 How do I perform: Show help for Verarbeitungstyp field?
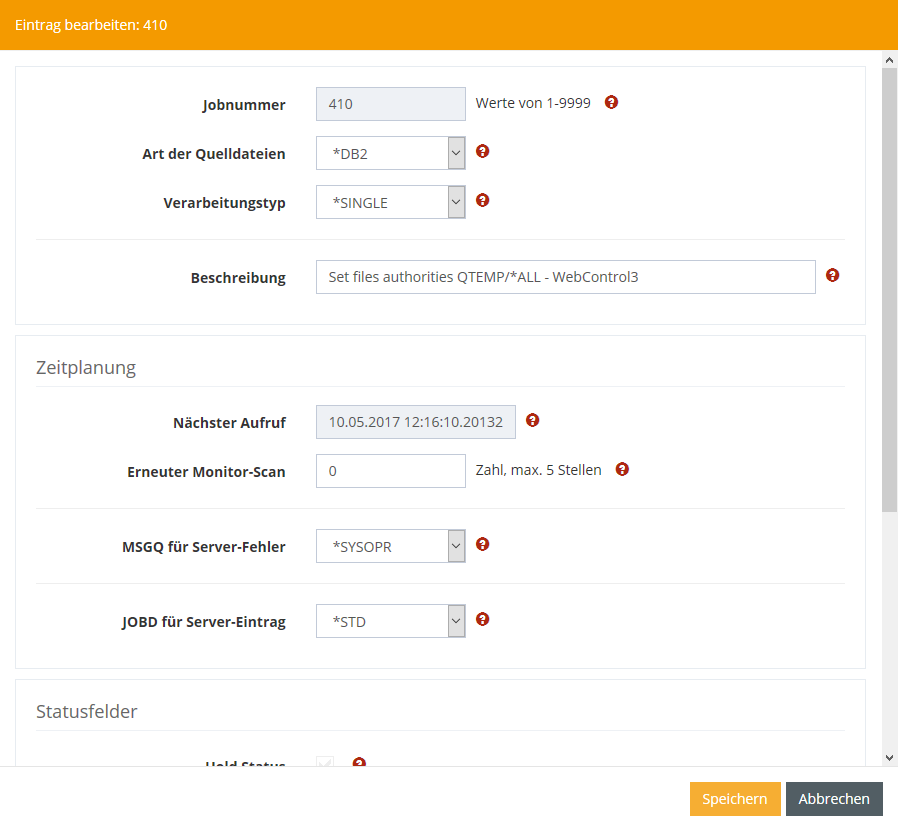[483, 200]
